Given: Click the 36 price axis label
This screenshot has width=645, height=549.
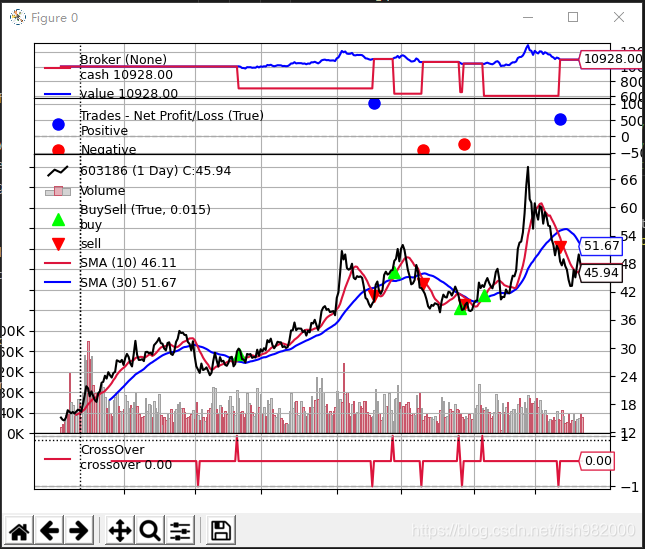Looking at the screenshot, I should coord(629,320).
